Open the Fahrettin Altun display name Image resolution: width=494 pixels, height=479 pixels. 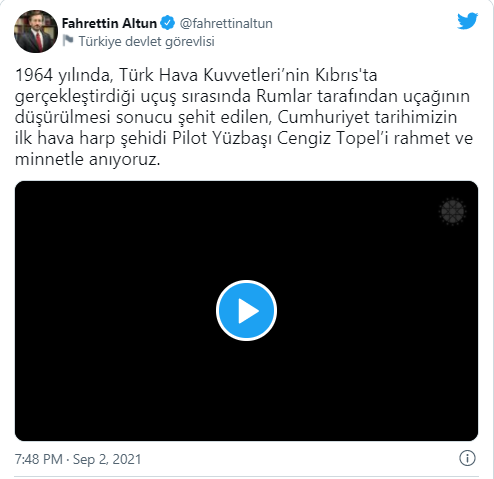tap(109, 23)
